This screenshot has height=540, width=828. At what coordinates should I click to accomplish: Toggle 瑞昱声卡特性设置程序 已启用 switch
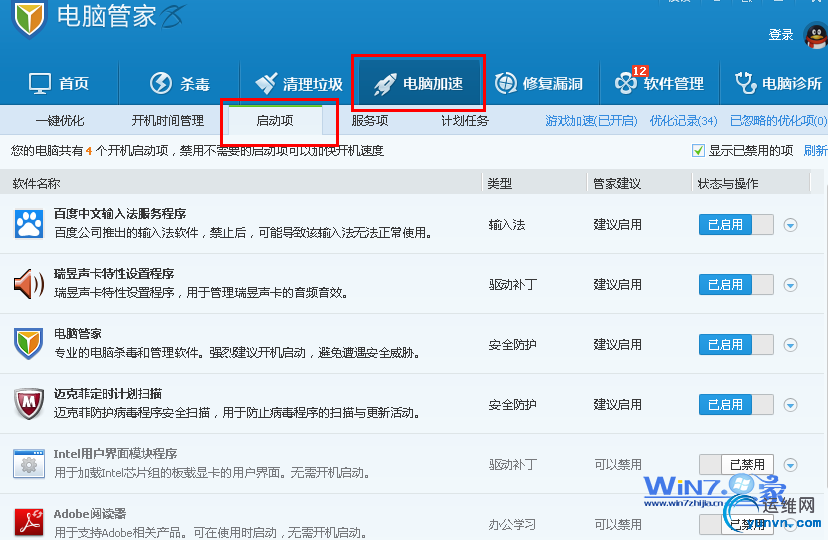[x=736, y=285]
